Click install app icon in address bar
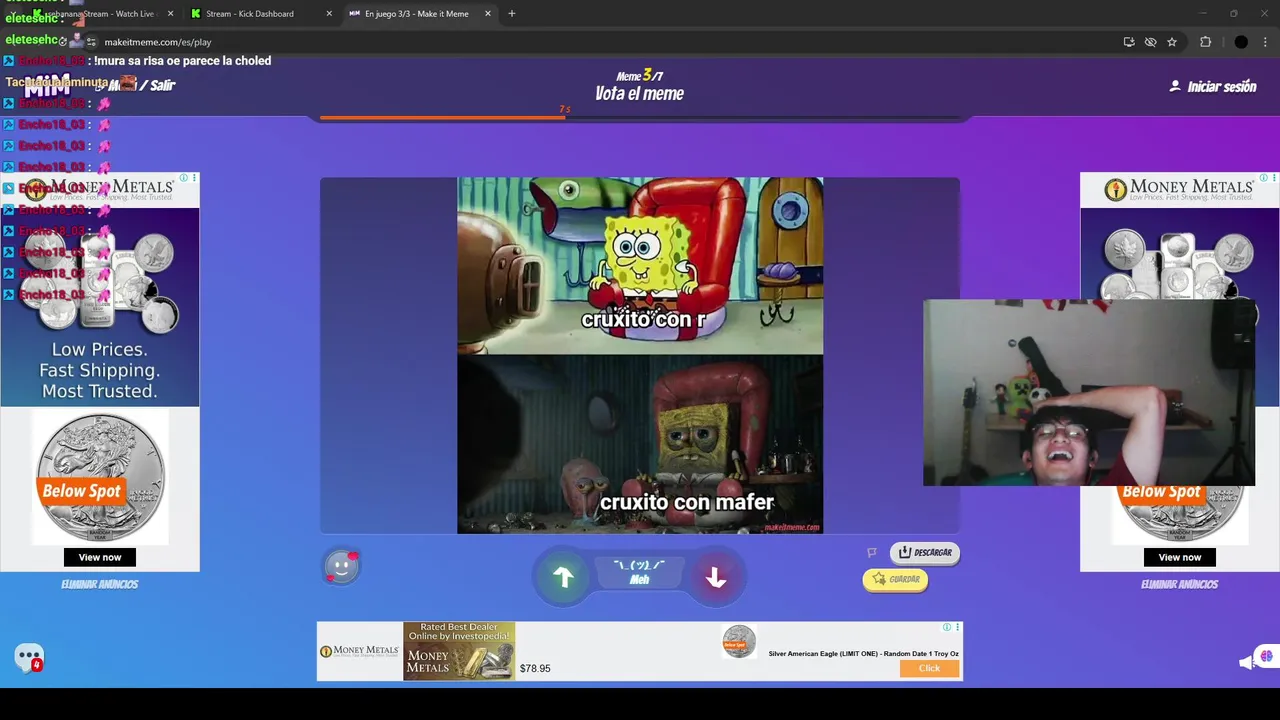This screenshot has width=1280, height=720. click(x=1129, y=42)
